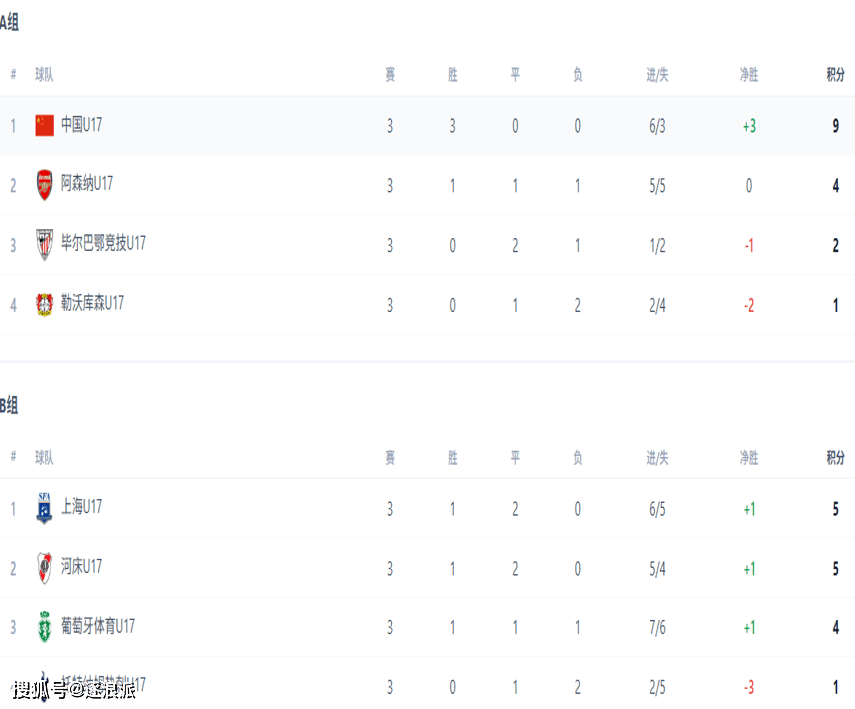Click the 净胜 column header in Group B
The image size is (855, 709).
pyautogui.click(x=749, y=458)
